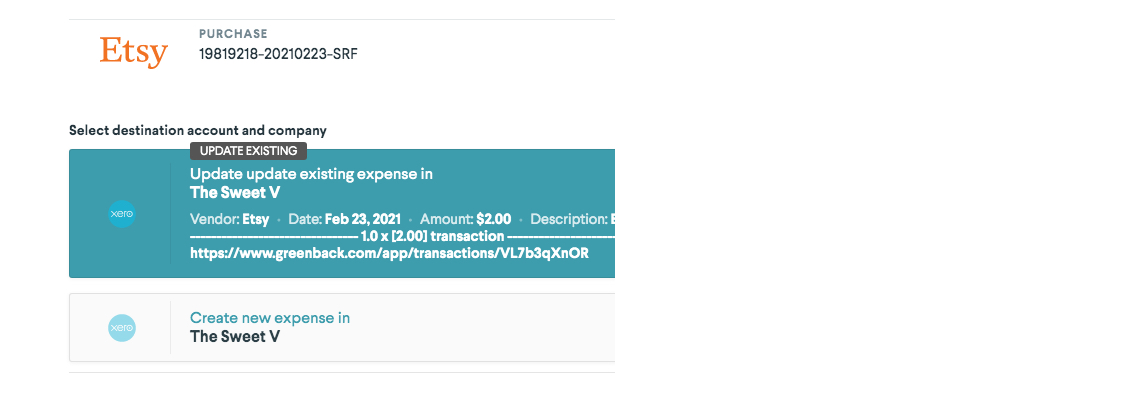Screen dimensions: 1133x400
Task: Click the PURCHASE label above the ID
Action: point(233,34)
